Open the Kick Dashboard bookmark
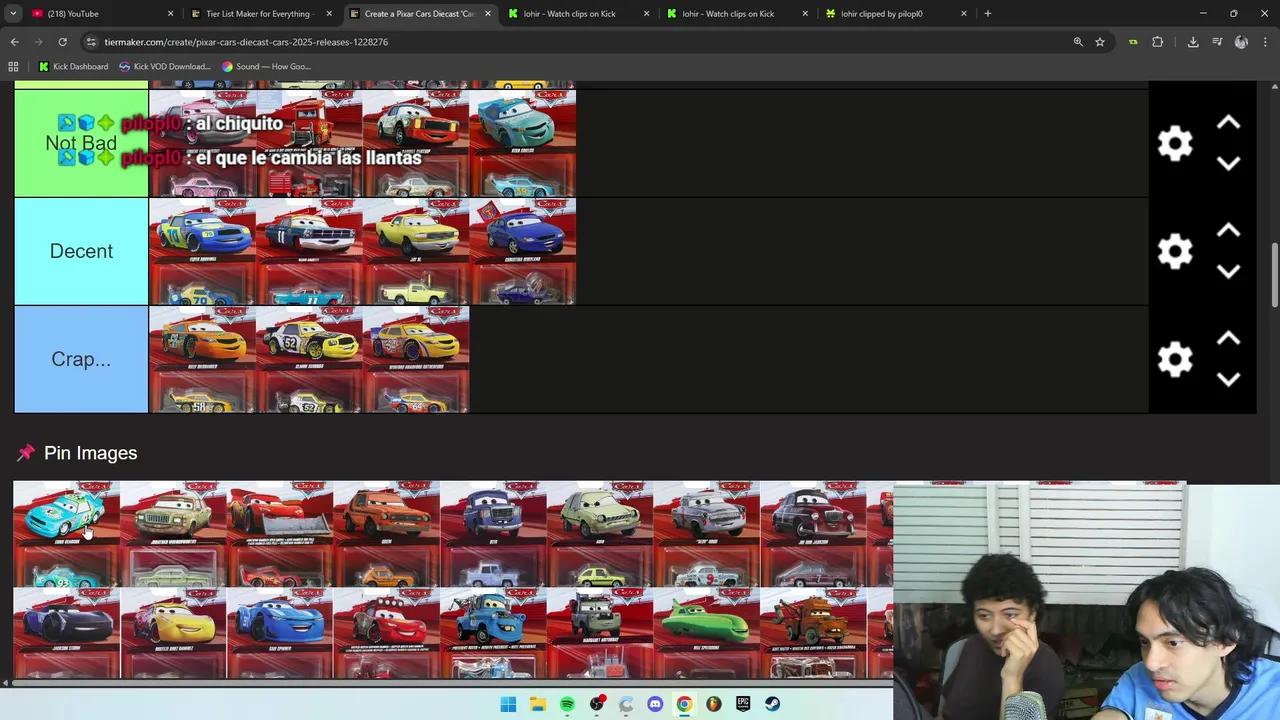The image size is (1280, 720). click(x=73, y=67)
